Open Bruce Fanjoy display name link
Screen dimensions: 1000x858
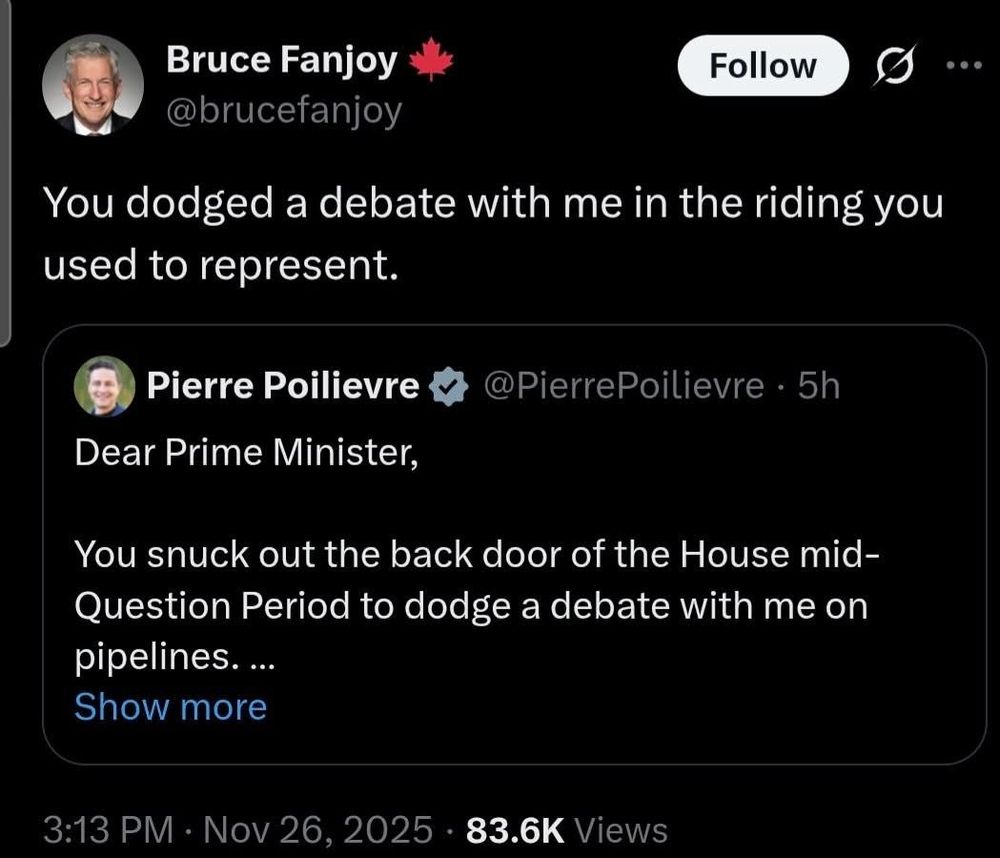[281, 61]
